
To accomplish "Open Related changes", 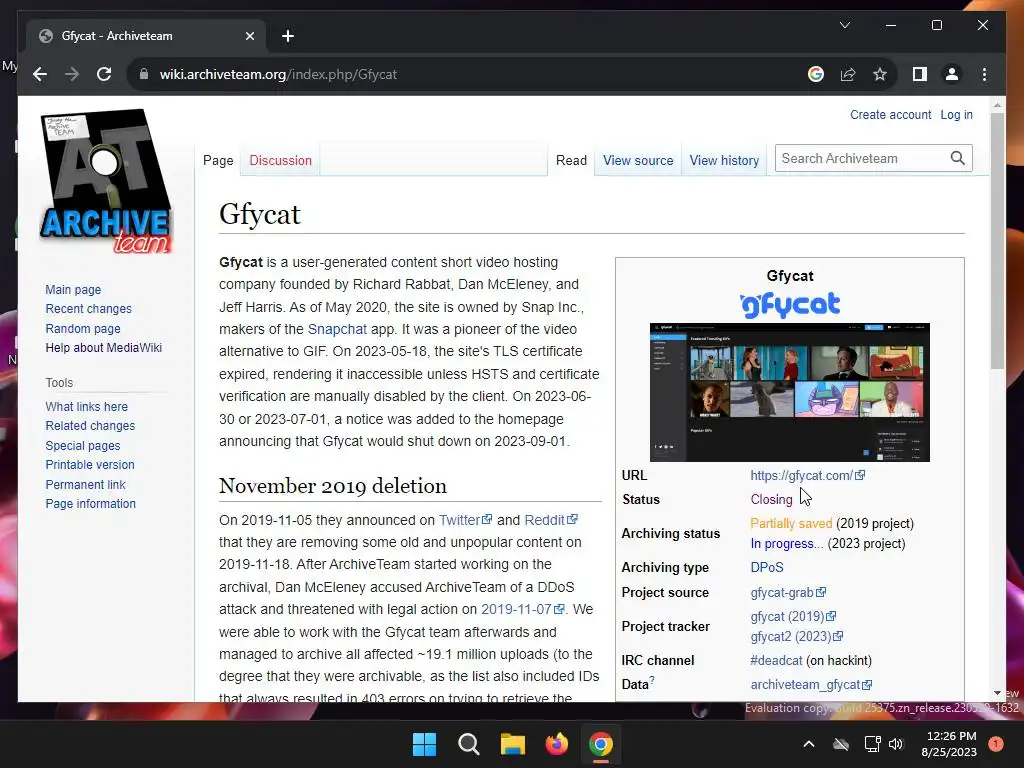I will 90,426.
